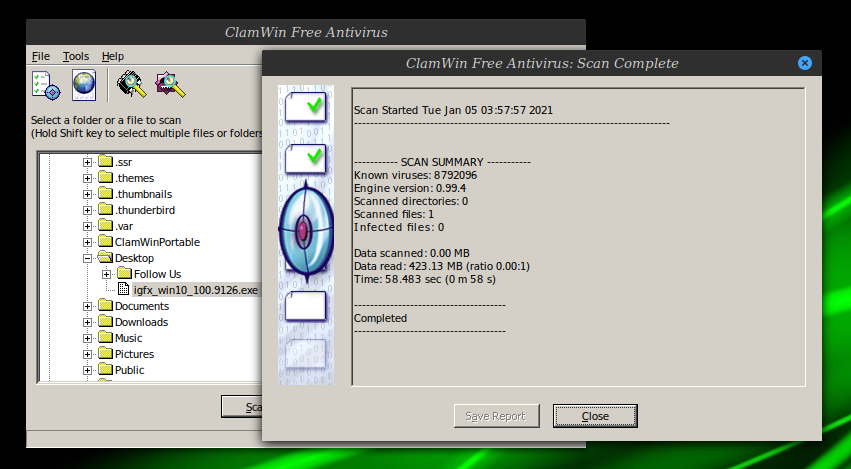Select the ClamWinPortable folder

click(157, 242)
